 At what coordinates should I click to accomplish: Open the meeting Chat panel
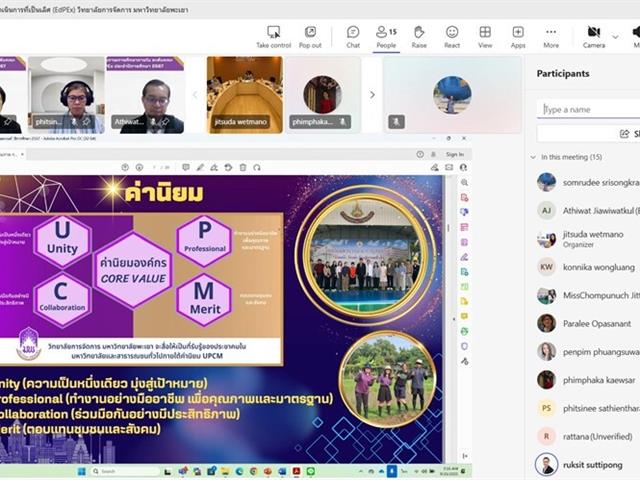pyautogui.click(x=353, y=36)
